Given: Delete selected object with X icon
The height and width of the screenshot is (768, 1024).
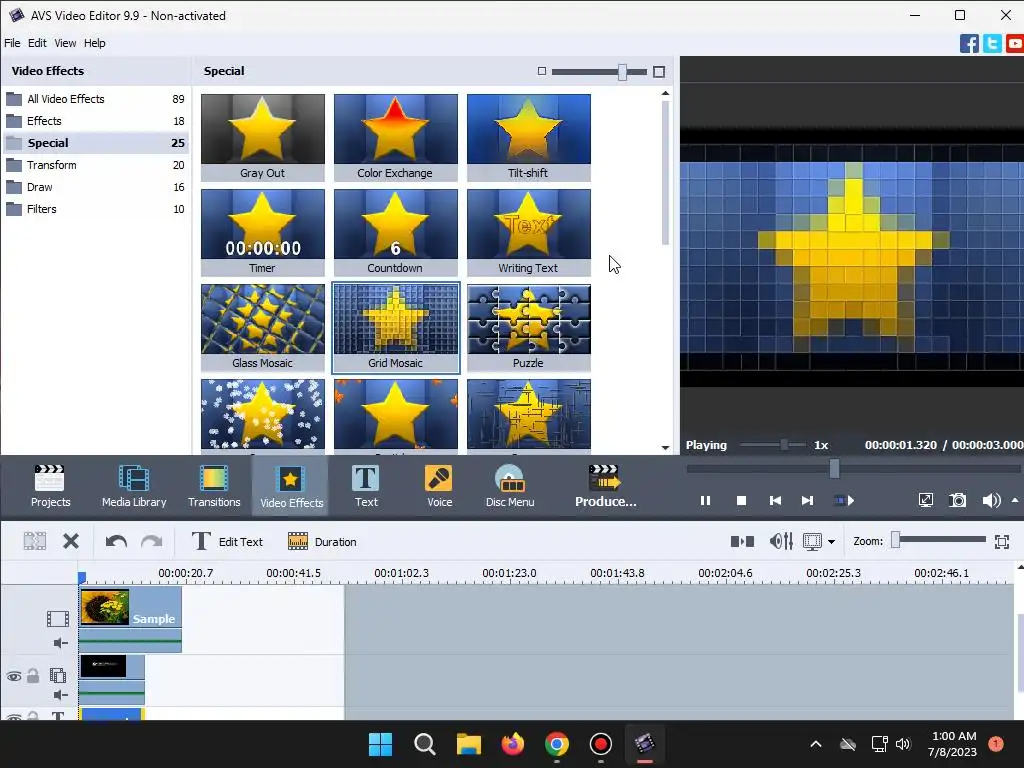Looking at the screenshot, I should point(71,541).
